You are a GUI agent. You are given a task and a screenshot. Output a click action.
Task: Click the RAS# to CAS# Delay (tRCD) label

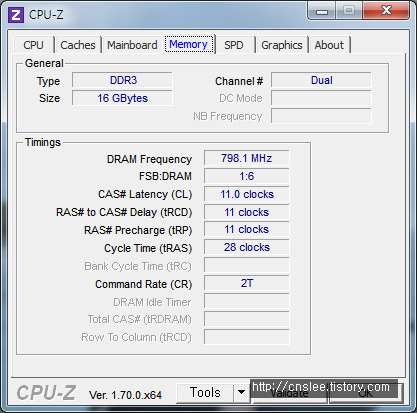pos(124,212)
